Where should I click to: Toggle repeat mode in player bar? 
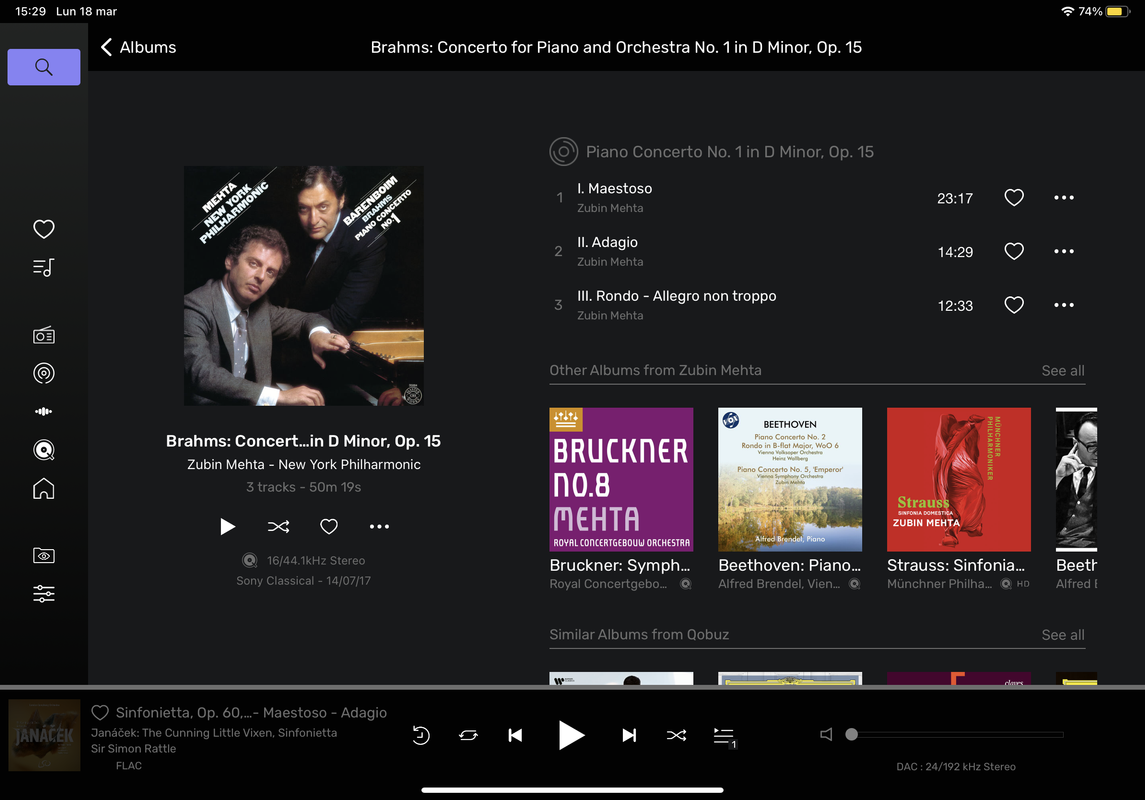click(x=468, y=735)
